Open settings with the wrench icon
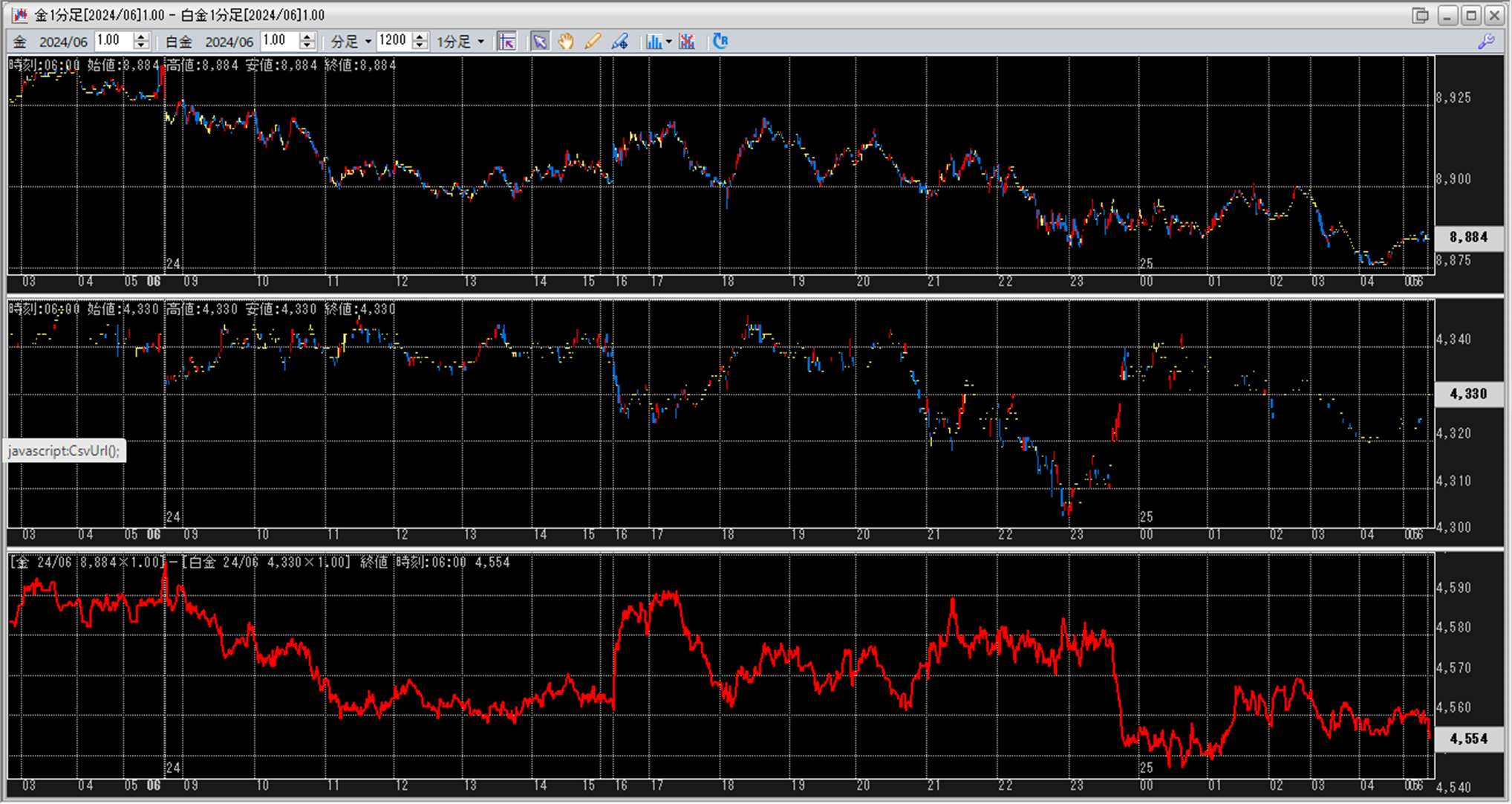Viewport: 1512px width, 804px height. point(1486,42)
